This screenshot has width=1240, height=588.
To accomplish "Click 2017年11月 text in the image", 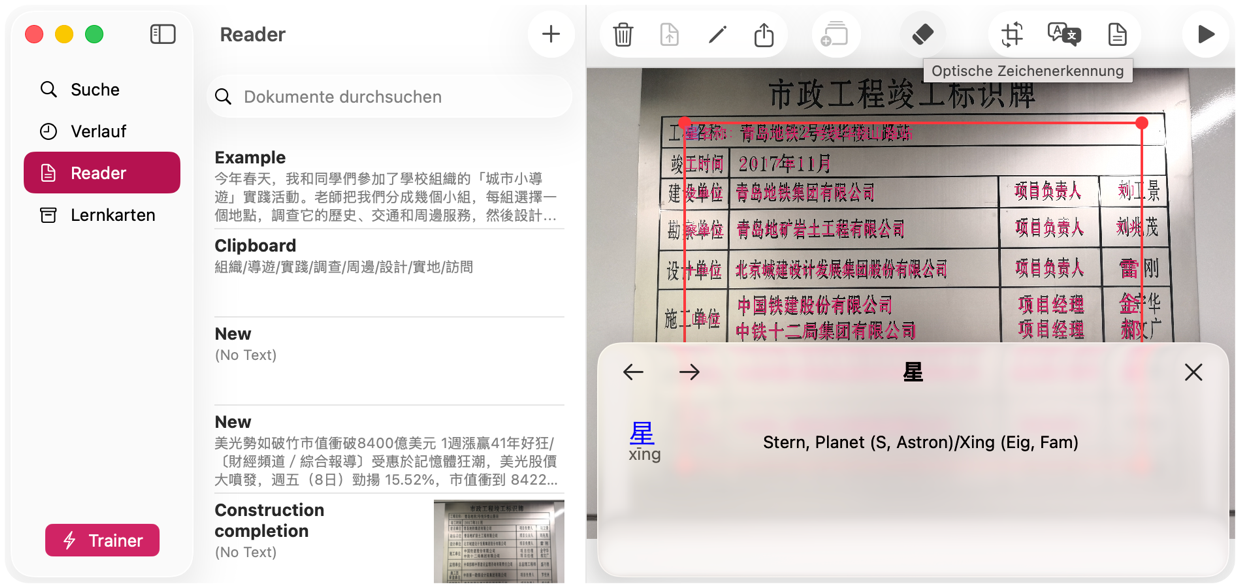I will pos(785,163).
